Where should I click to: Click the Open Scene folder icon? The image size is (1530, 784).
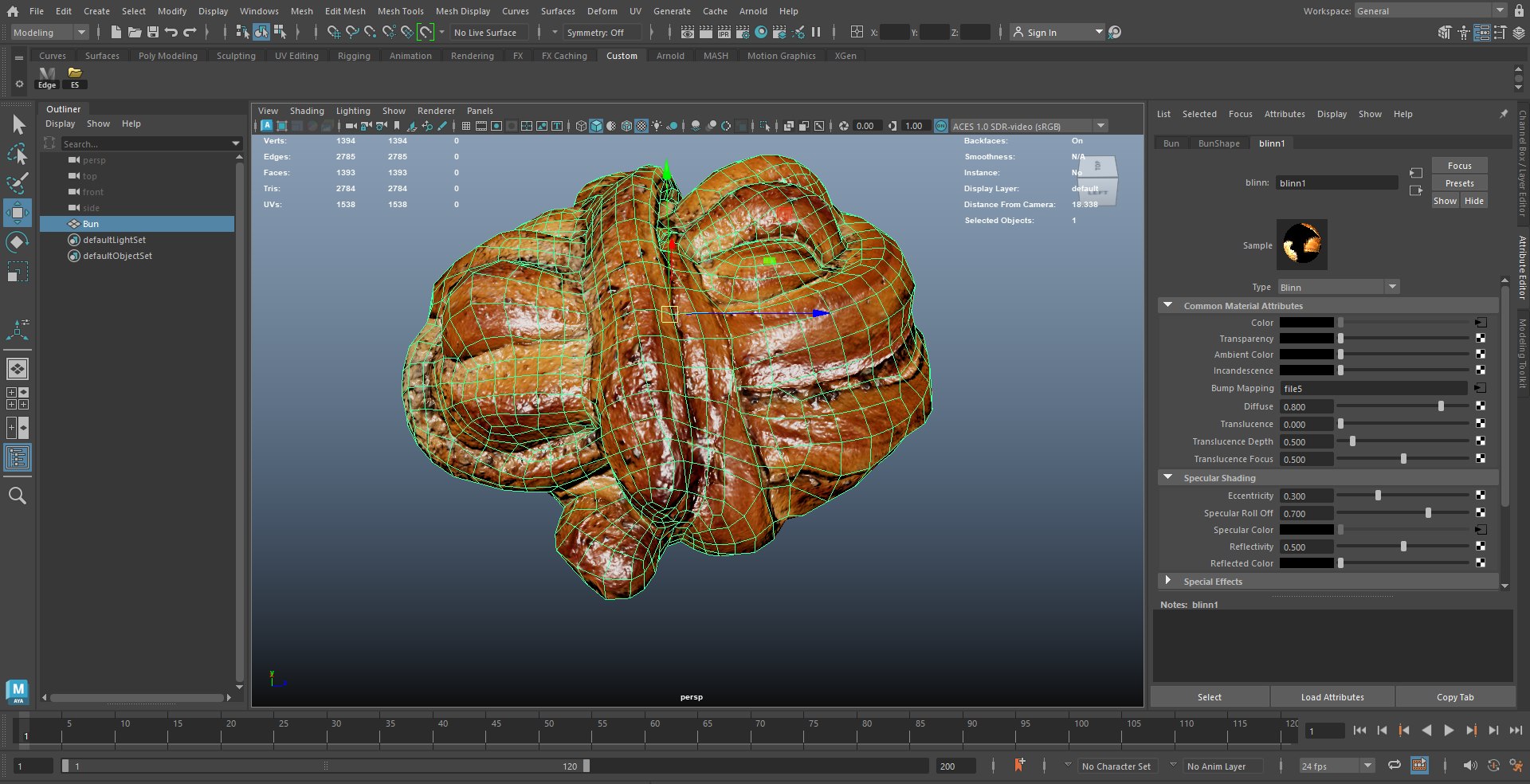[x=135, y=32]
